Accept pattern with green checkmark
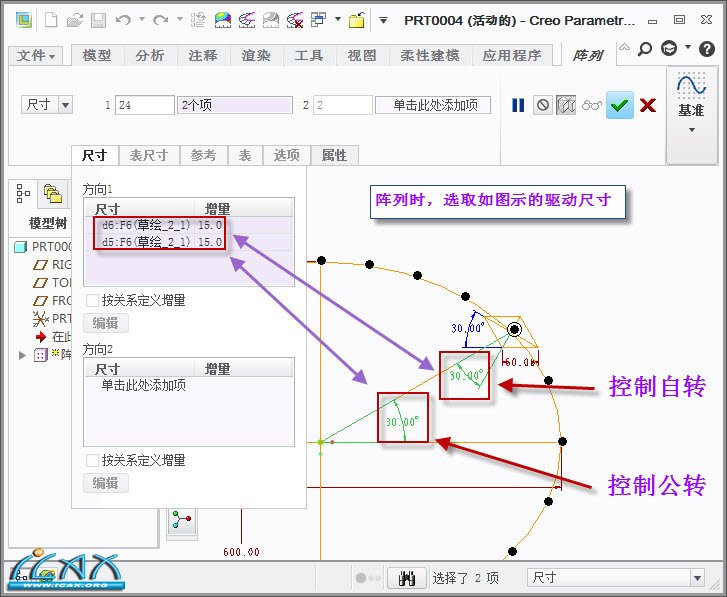This screenshot has height=597, width=727. pos(619,105)
